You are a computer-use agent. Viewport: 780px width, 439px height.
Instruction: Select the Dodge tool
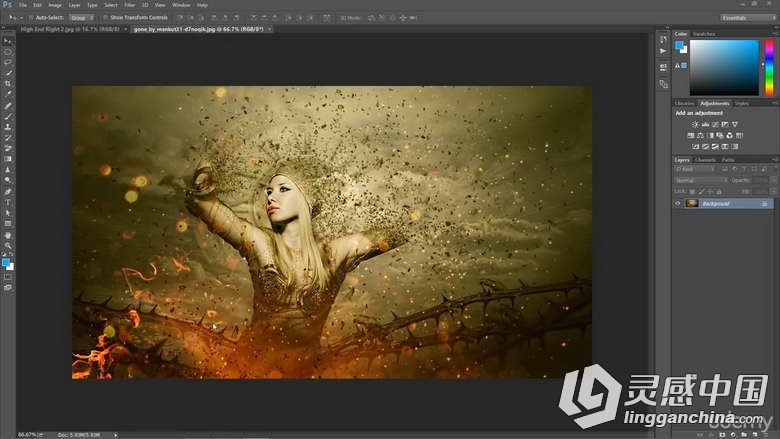pos(7,180)
